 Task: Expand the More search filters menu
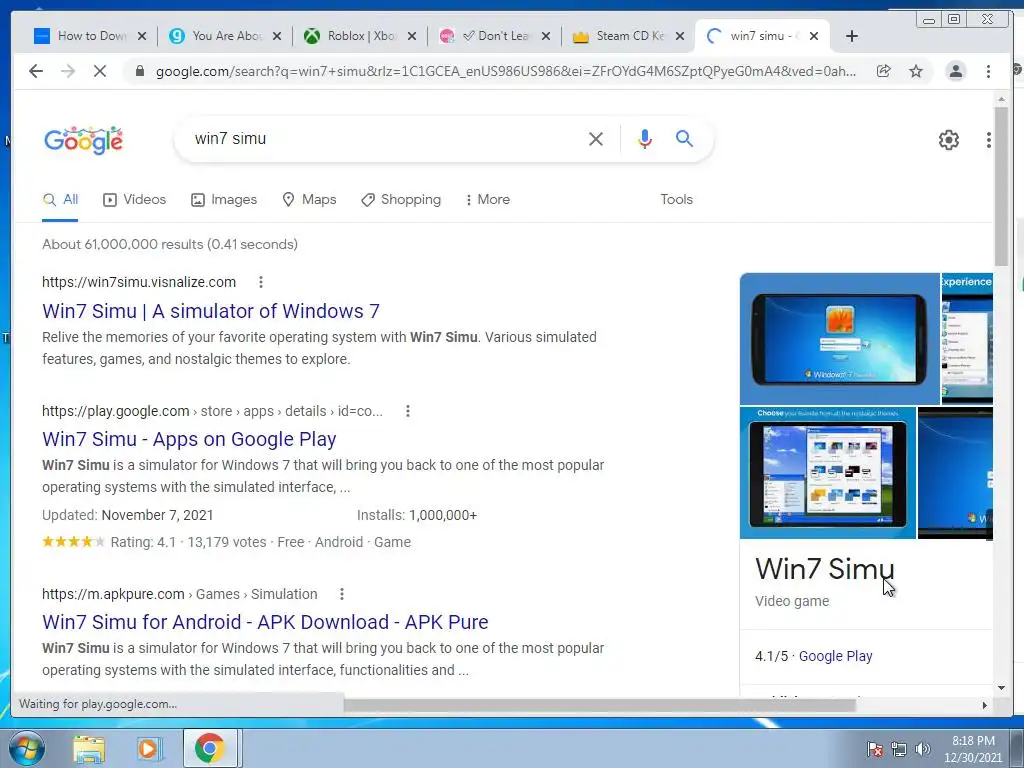pos(487,199)
